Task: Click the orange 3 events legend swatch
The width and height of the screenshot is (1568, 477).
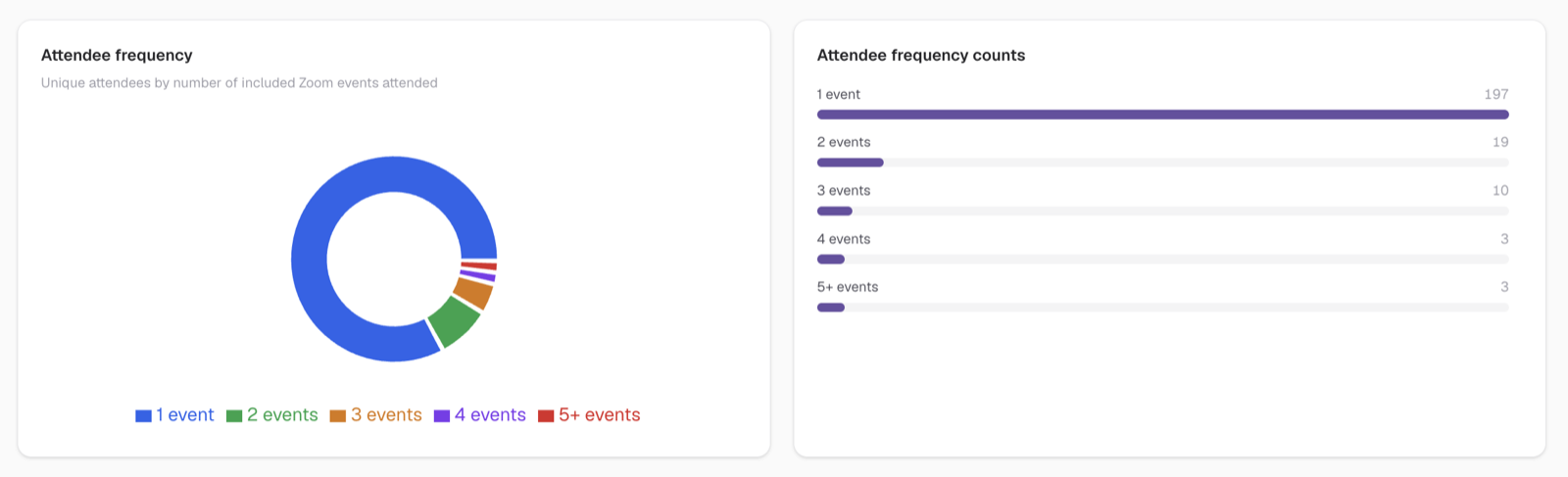Action: [338, 416]
